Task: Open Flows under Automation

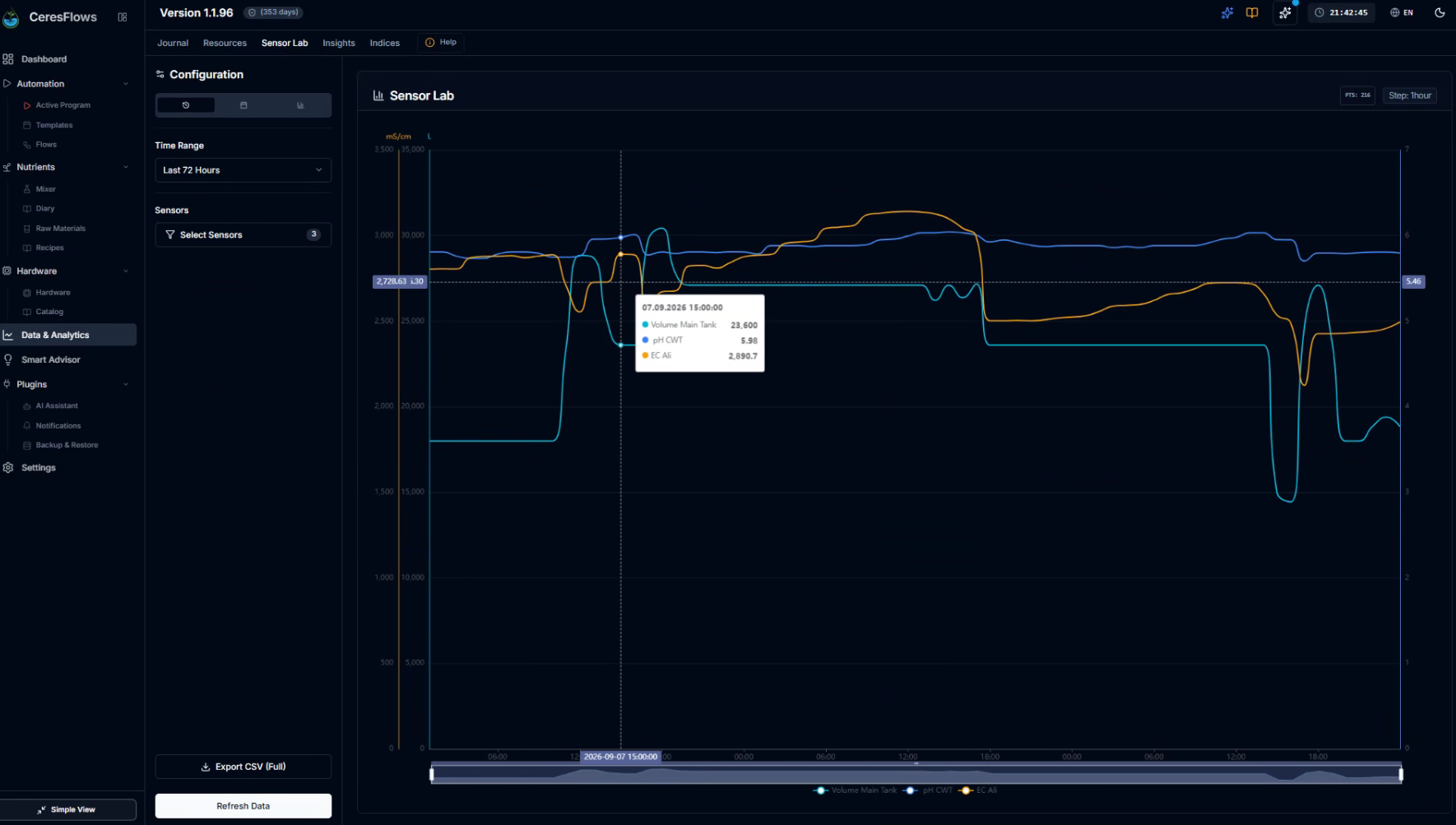Action: pos(46,145)
